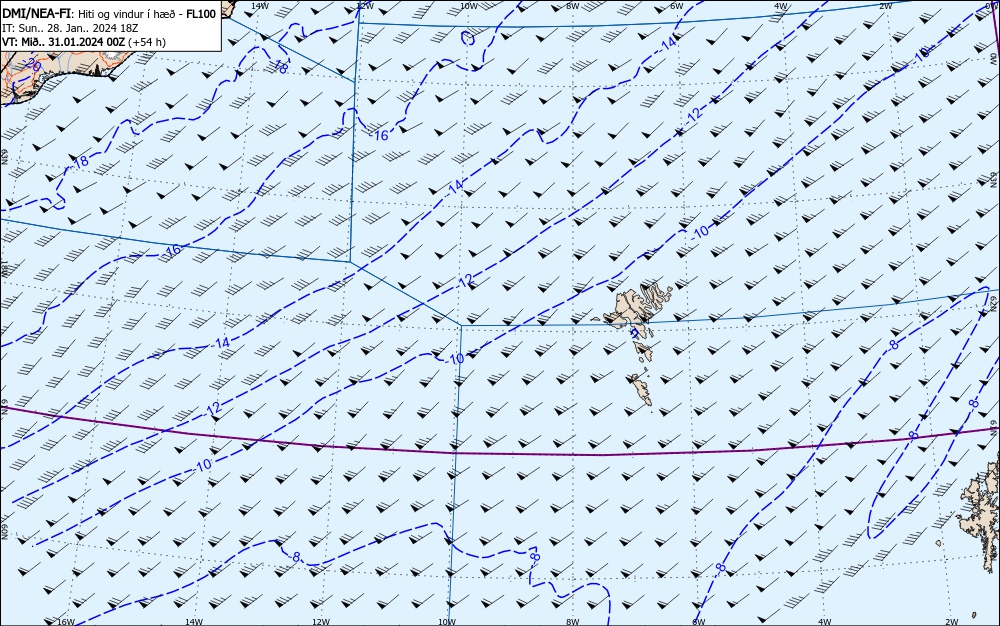Click the -16 label beside the 12W boundary line
This screenshot has height=626, width=1000.
pyautogui.click(x=379, y=135)
